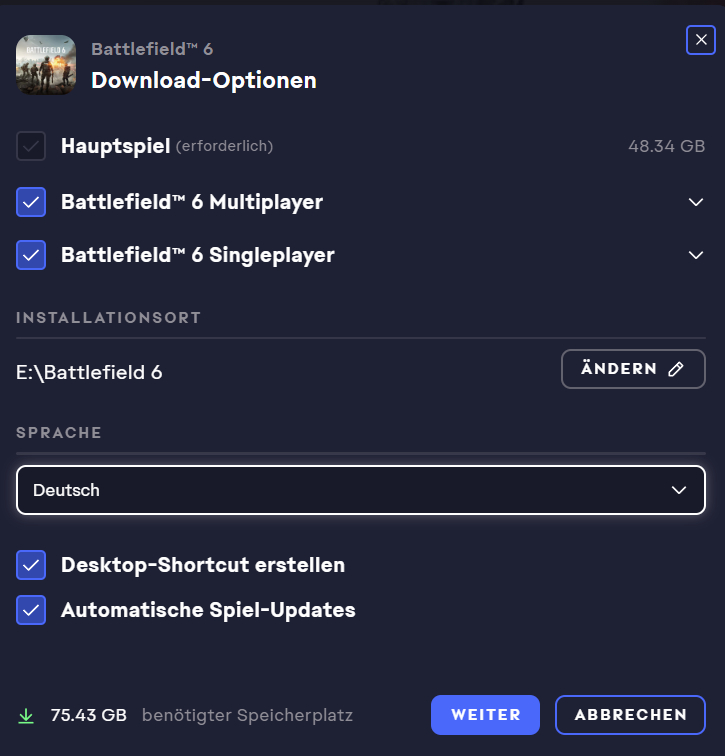Click the 48.34 GB Hauptspiel size
This screenshot has width=725, height=756.
point(667,146)
